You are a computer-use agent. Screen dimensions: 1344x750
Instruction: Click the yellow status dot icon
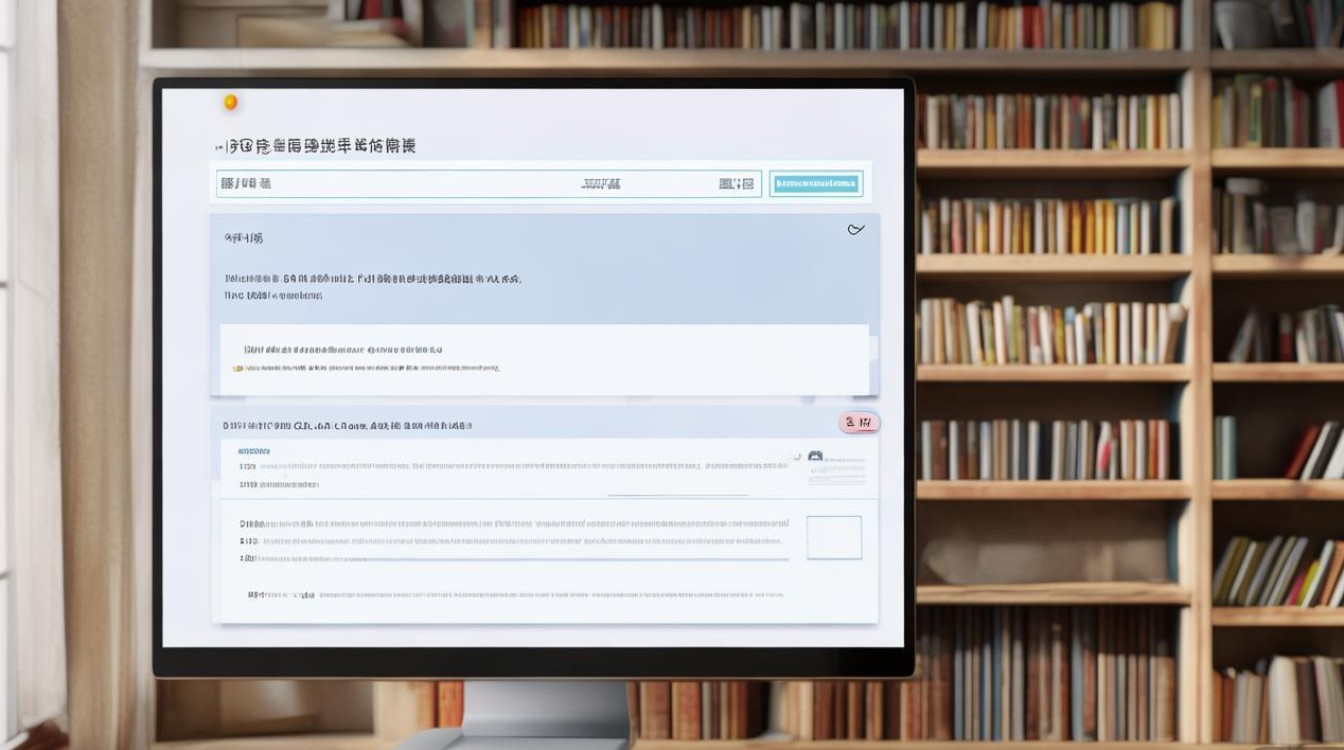pos(230,100)
